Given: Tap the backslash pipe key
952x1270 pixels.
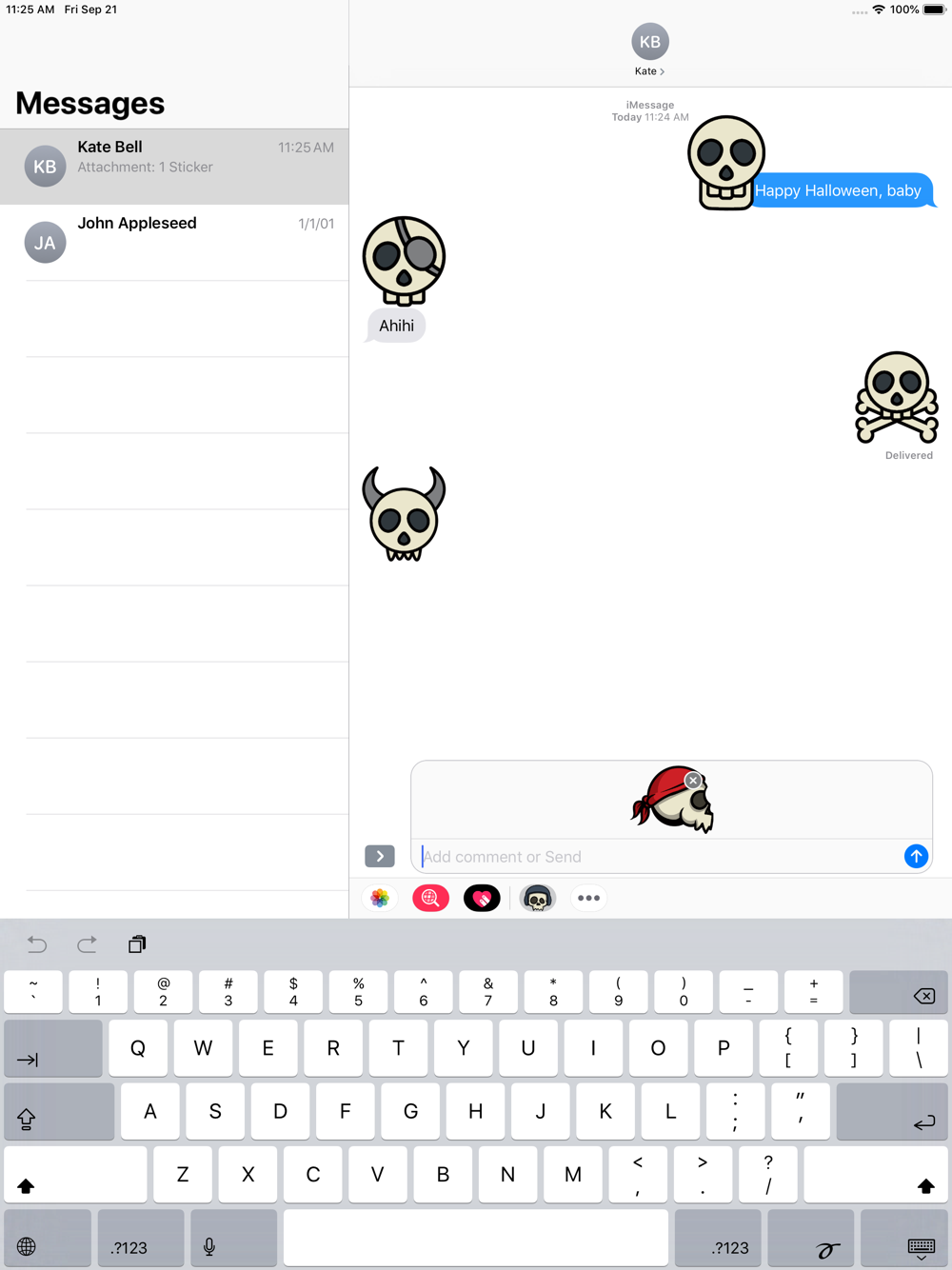Looking at the screenshot, I should [x=919, y=1049].
